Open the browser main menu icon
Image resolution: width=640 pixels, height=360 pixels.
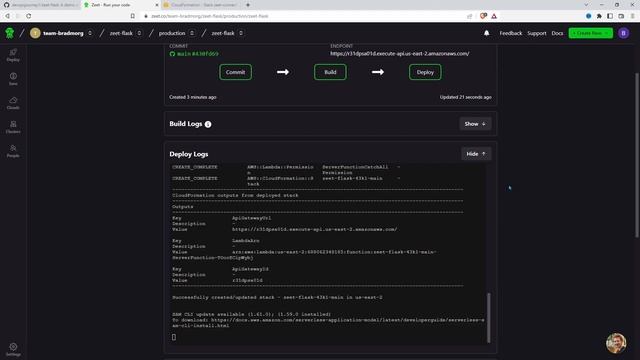633,16
